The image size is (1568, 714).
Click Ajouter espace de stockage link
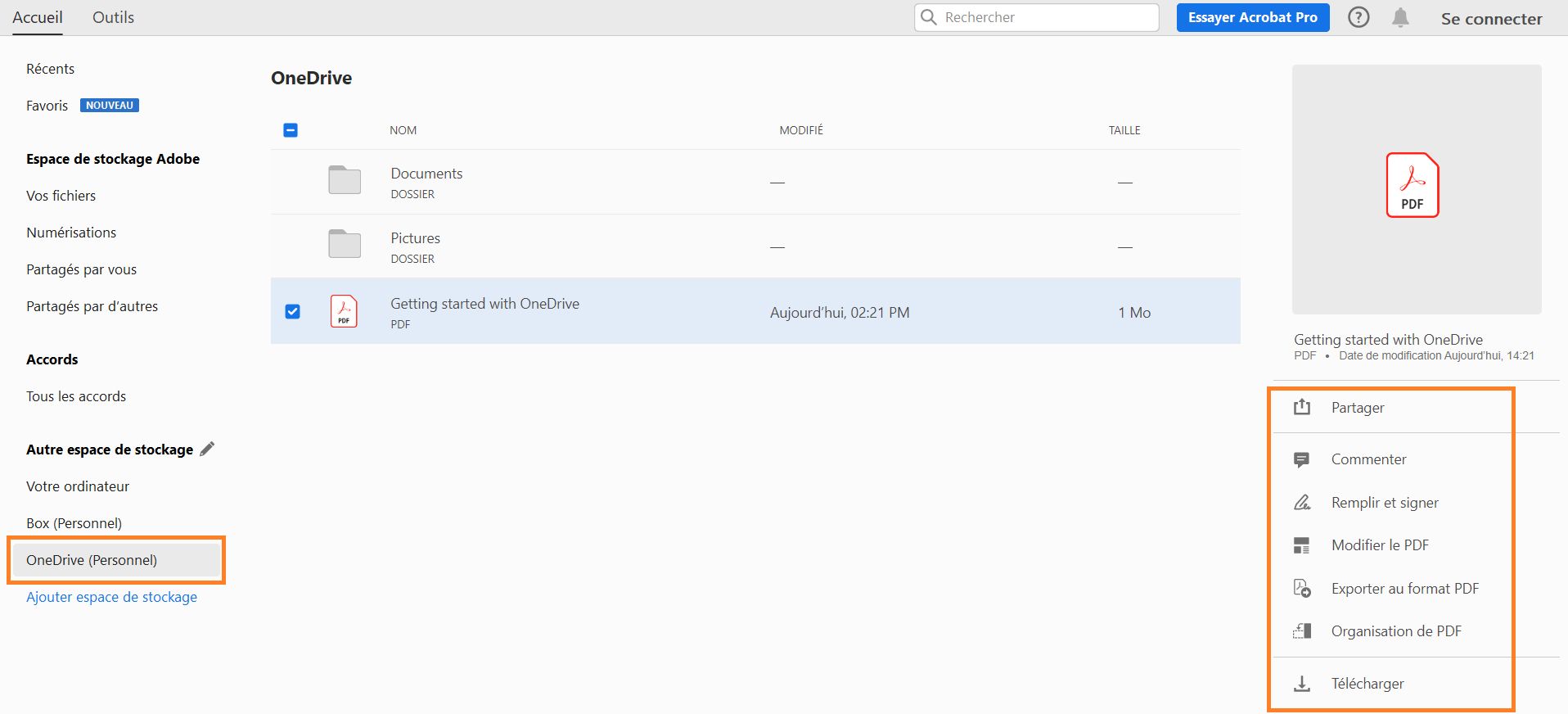(x=111, y=597)
